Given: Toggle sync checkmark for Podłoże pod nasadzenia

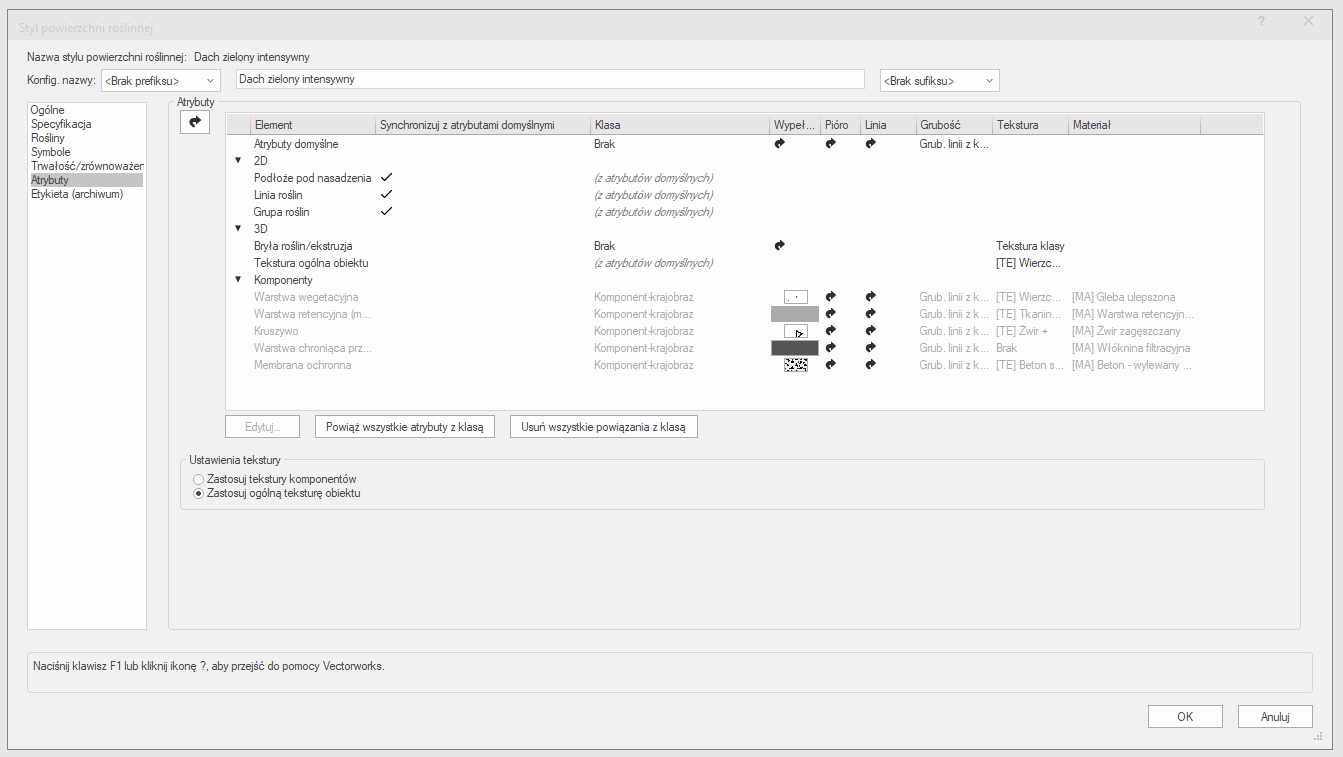Looking at the screenshot, I should 386,178.
